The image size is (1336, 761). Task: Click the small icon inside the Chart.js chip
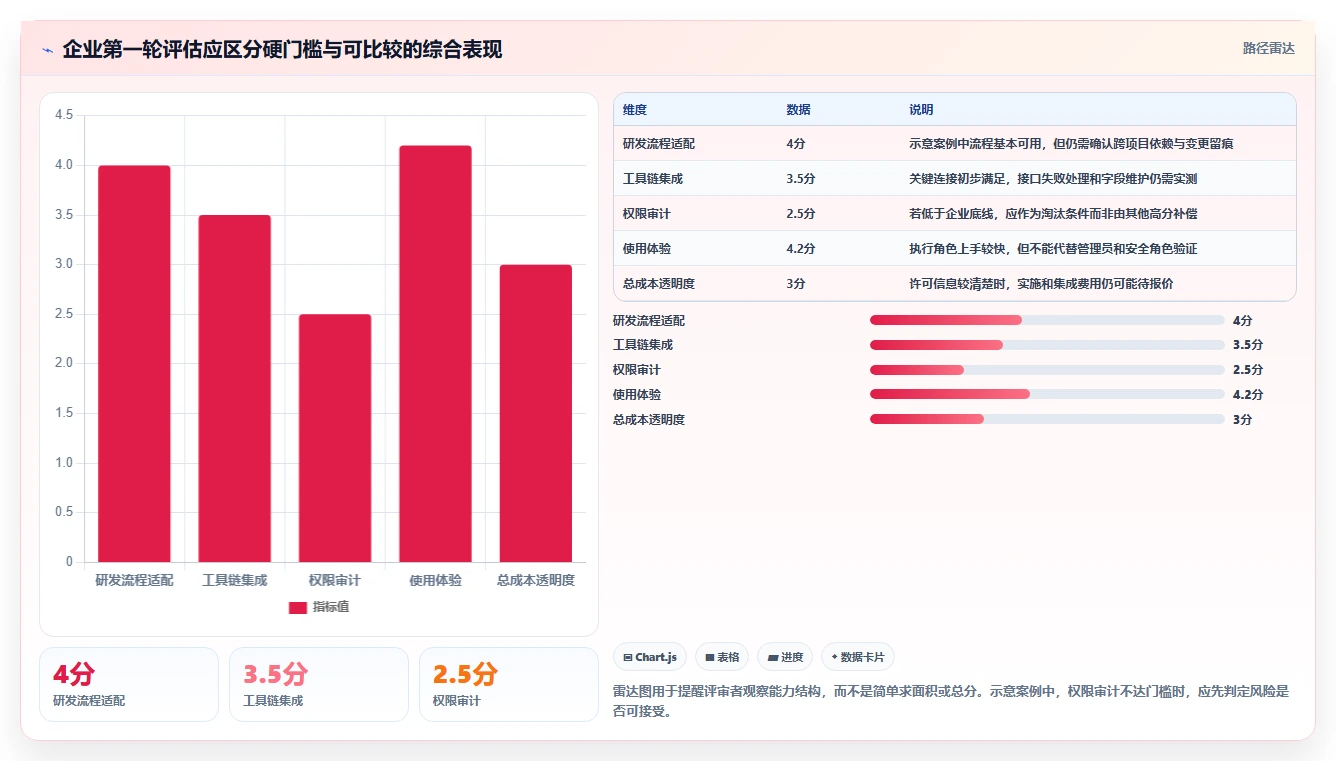(627, 658)
